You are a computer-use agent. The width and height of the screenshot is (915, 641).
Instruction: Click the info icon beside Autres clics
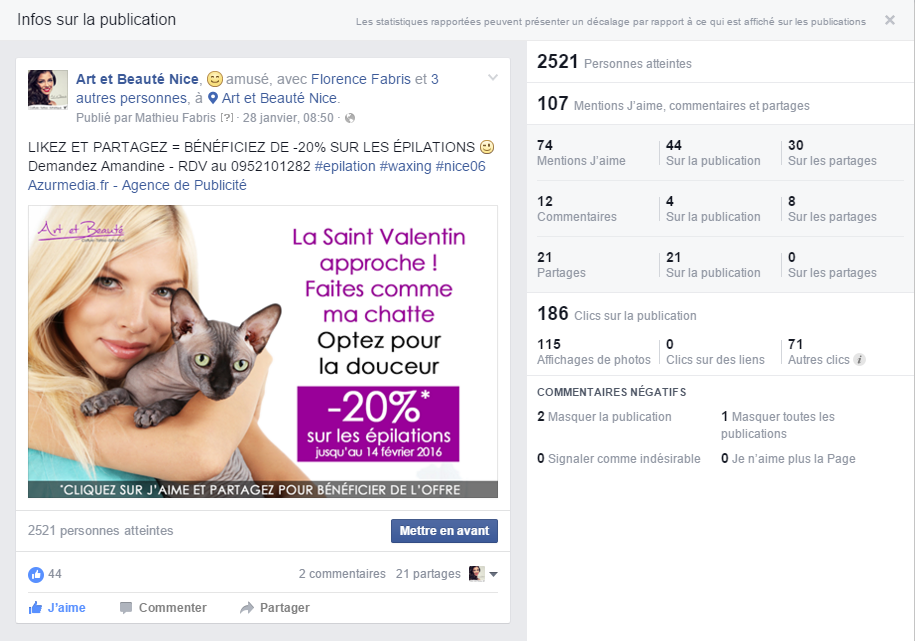(859, 360)
